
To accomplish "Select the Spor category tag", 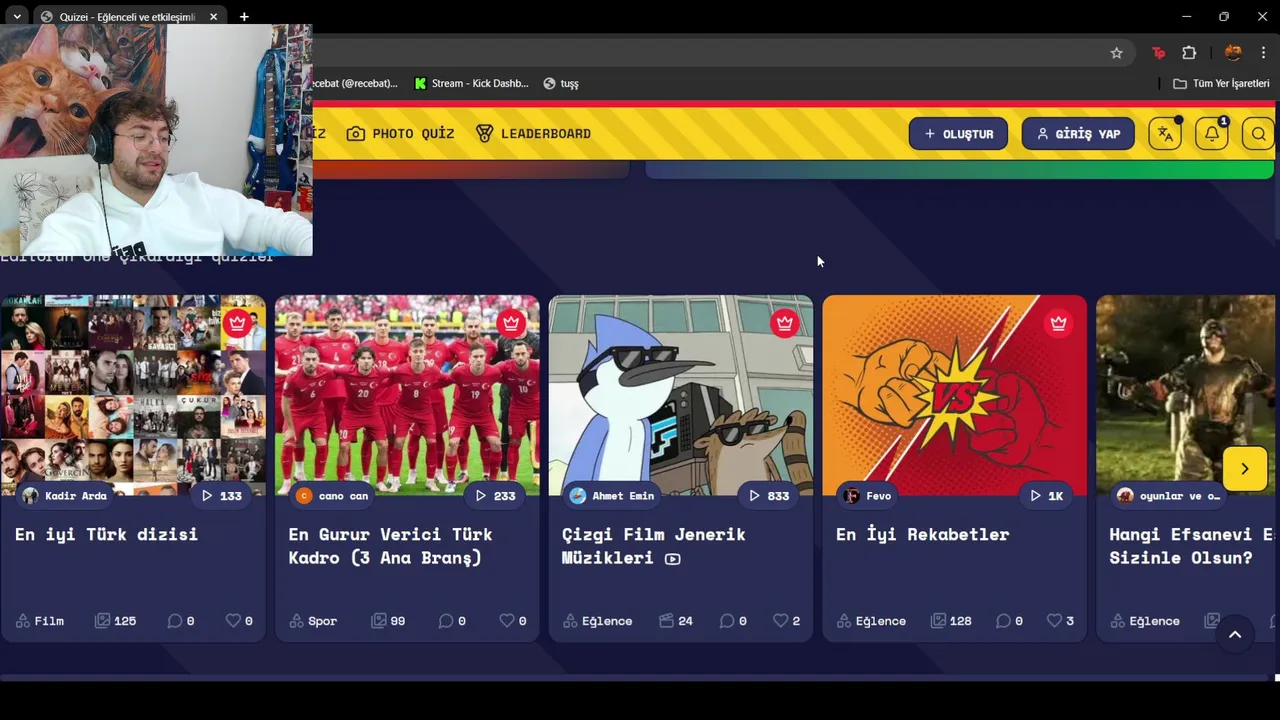I will click(313, 621).
